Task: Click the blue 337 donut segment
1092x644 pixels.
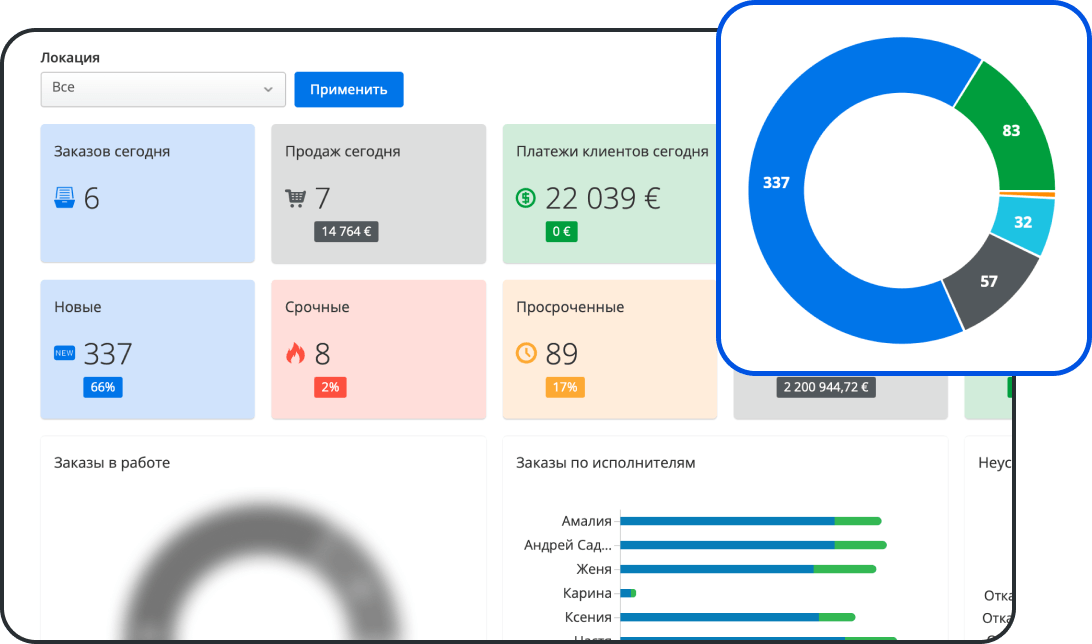Action: pyautogui.click(x=776, y=183)
